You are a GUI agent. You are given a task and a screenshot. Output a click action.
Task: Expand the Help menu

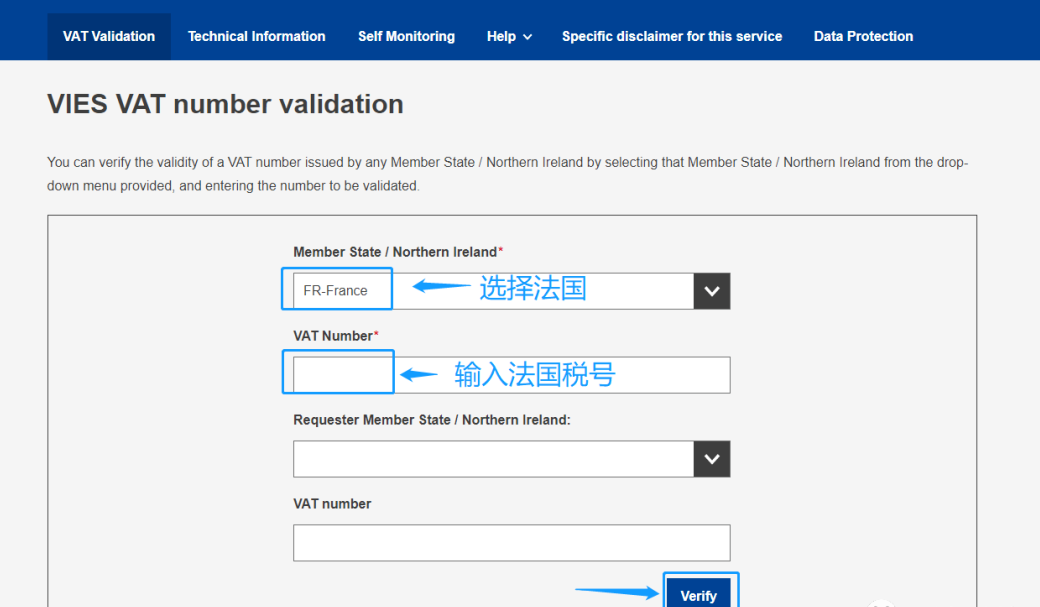[509, 36]
